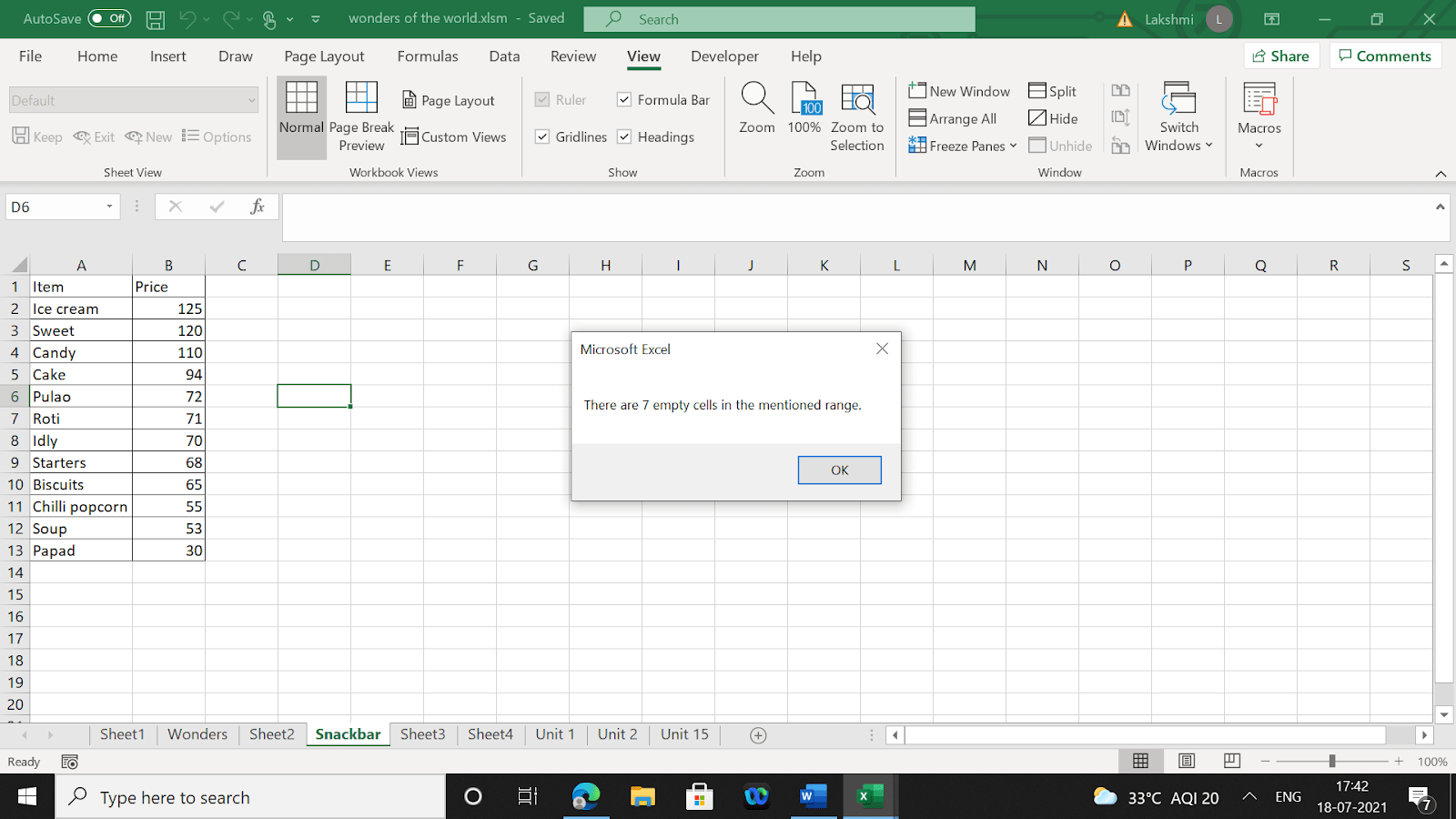Toggle the Formula Bar visibility
Screen dimensions: 1456x819
coord(624,99)
